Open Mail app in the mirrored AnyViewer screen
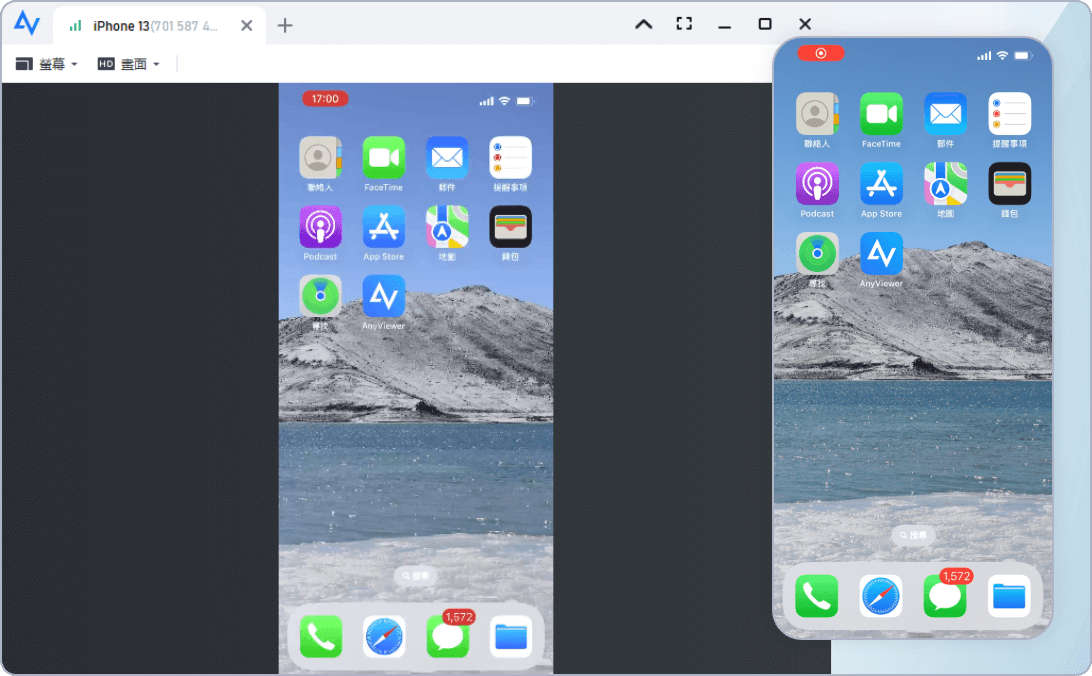This screenshot has width=1092, height=676. tap(447, 157)
